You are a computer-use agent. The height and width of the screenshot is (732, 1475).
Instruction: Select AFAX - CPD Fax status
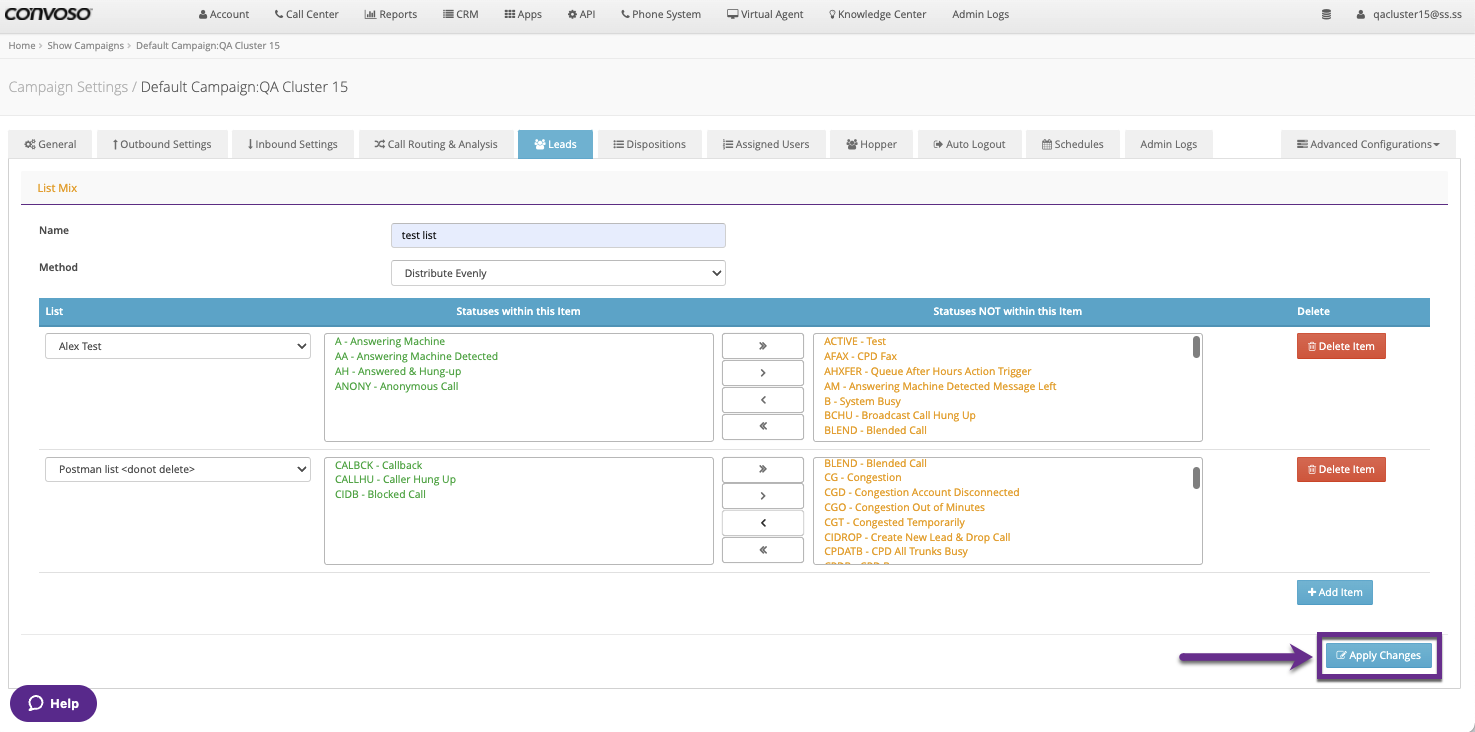[860, 356]
